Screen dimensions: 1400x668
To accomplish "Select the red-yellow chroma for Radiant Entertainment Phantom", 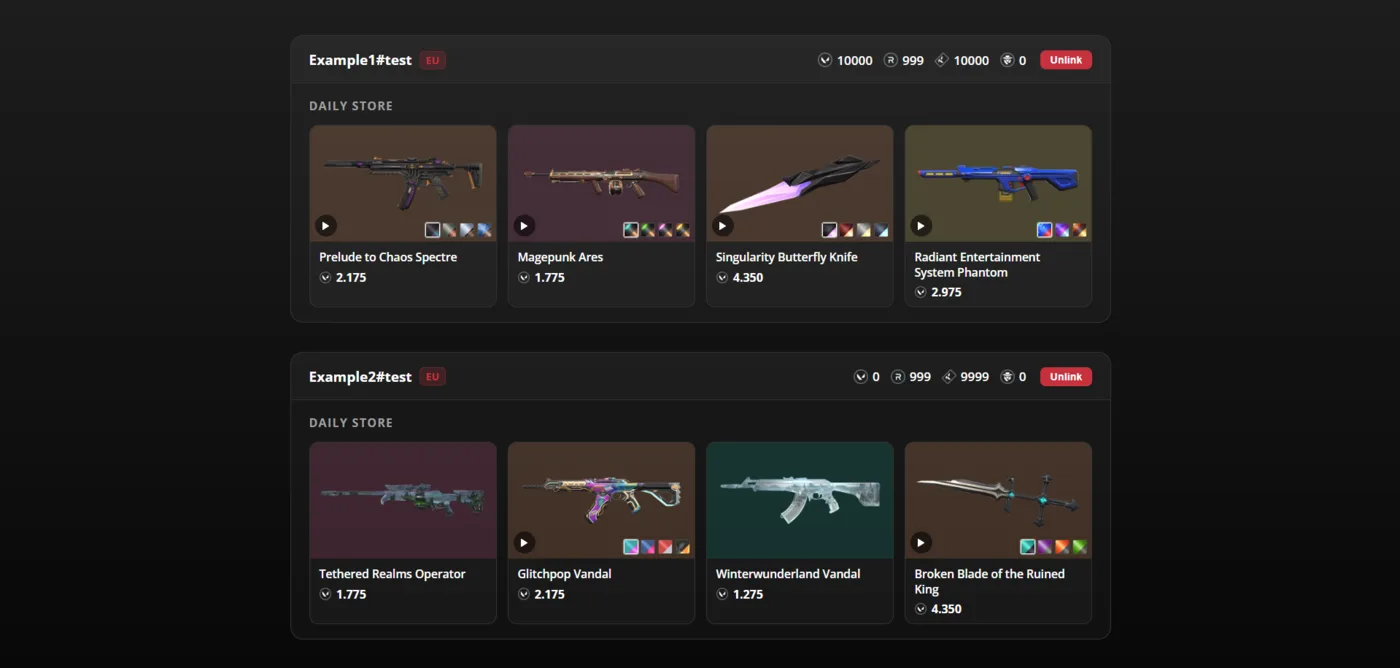I will pyautogui.click(x=1079, y=230).
